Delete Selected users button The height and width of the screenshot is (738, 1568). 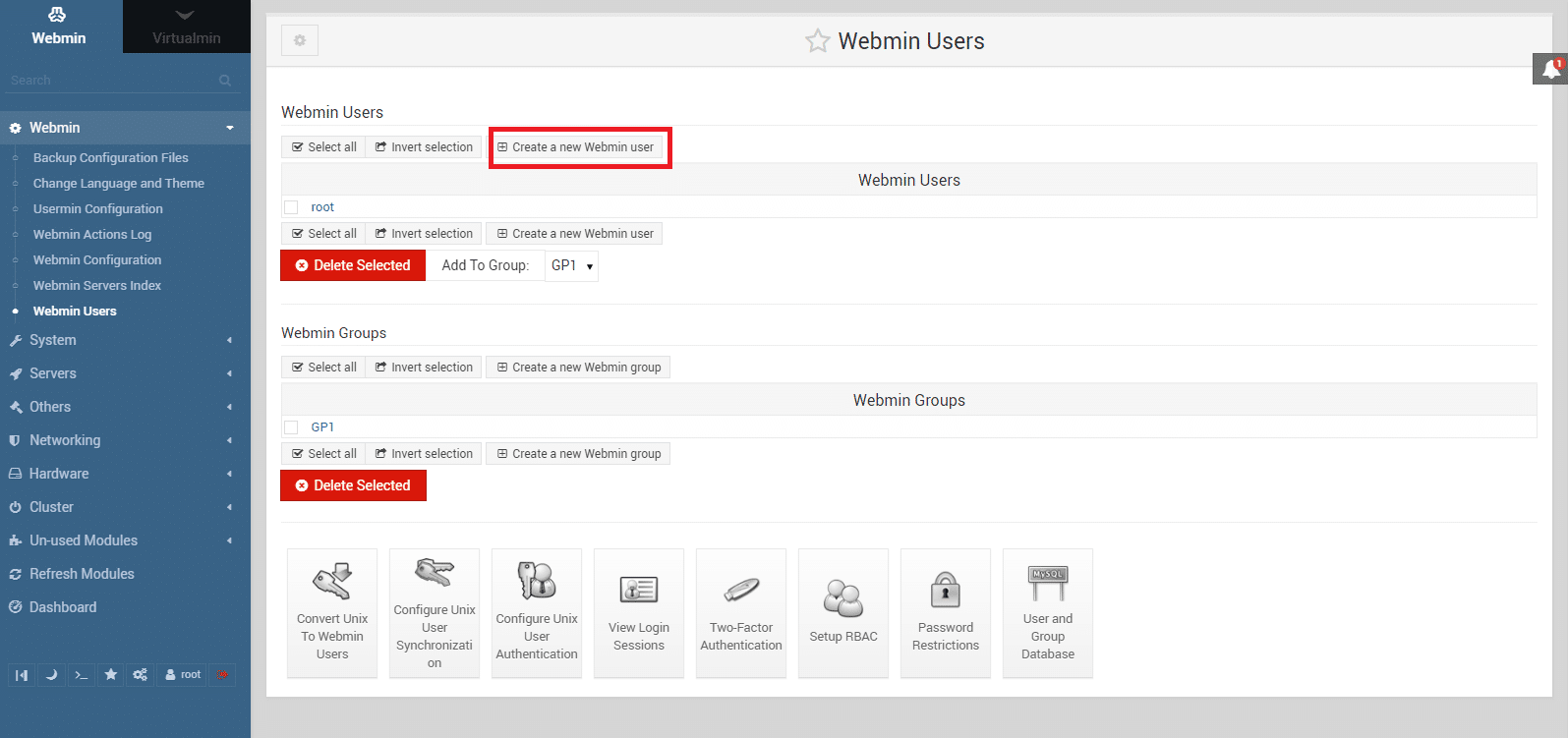pos(353,265)
